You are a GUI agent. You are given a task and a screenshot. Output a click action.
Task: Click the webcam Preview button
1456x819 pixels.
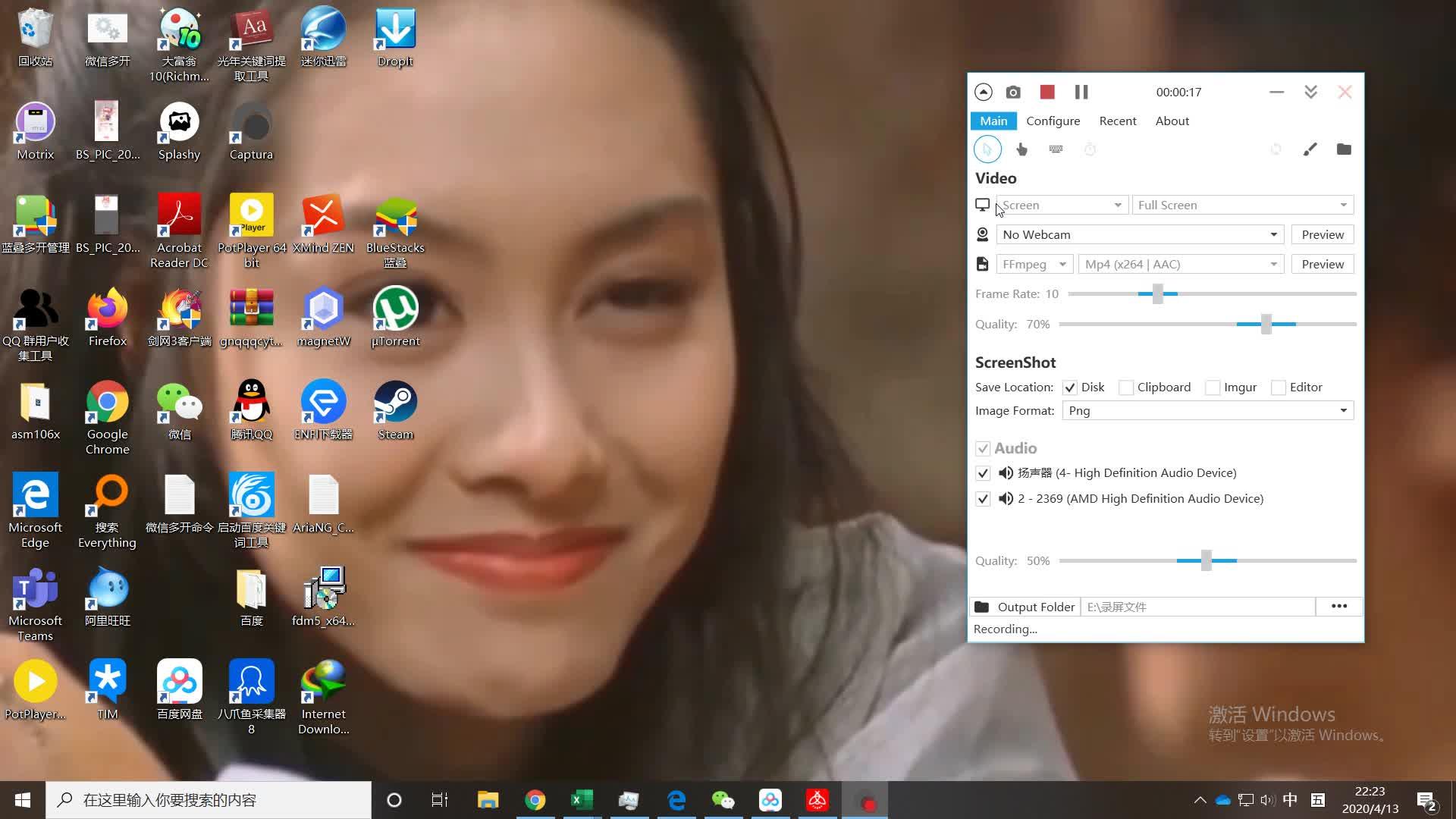(x=1323, y=234)
